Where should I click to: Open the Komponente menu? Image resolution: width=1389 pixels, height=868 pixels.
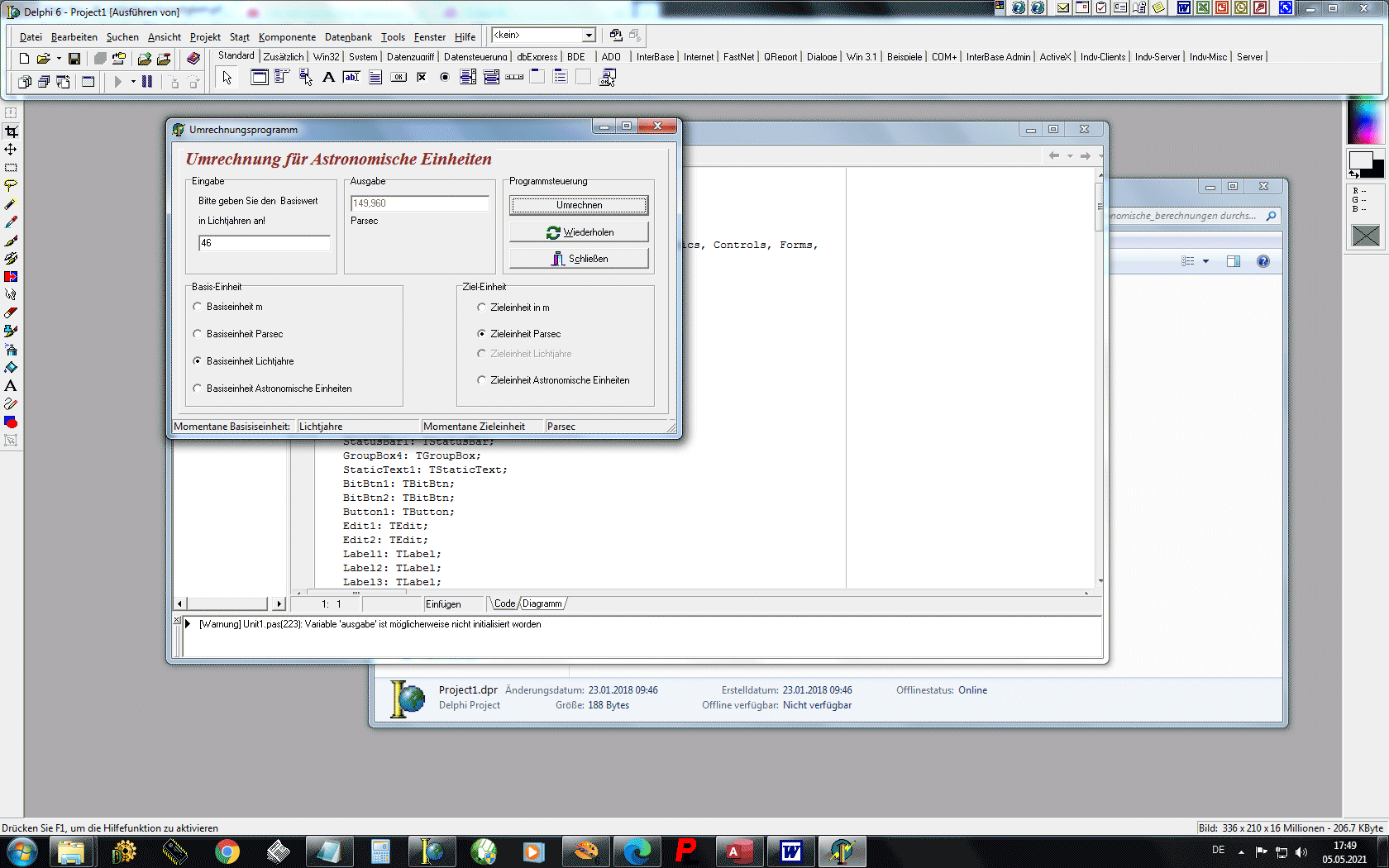[287, 37]
